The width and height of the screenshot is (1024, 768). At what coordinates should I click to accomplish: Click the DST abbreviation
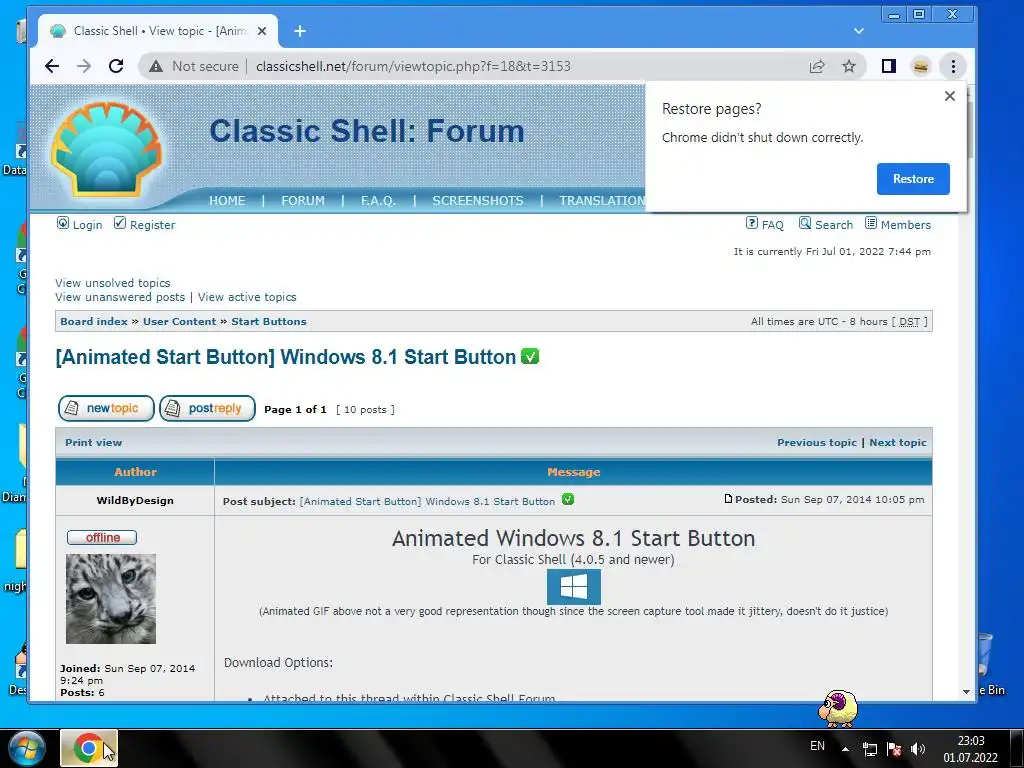(x=909, y=321)
